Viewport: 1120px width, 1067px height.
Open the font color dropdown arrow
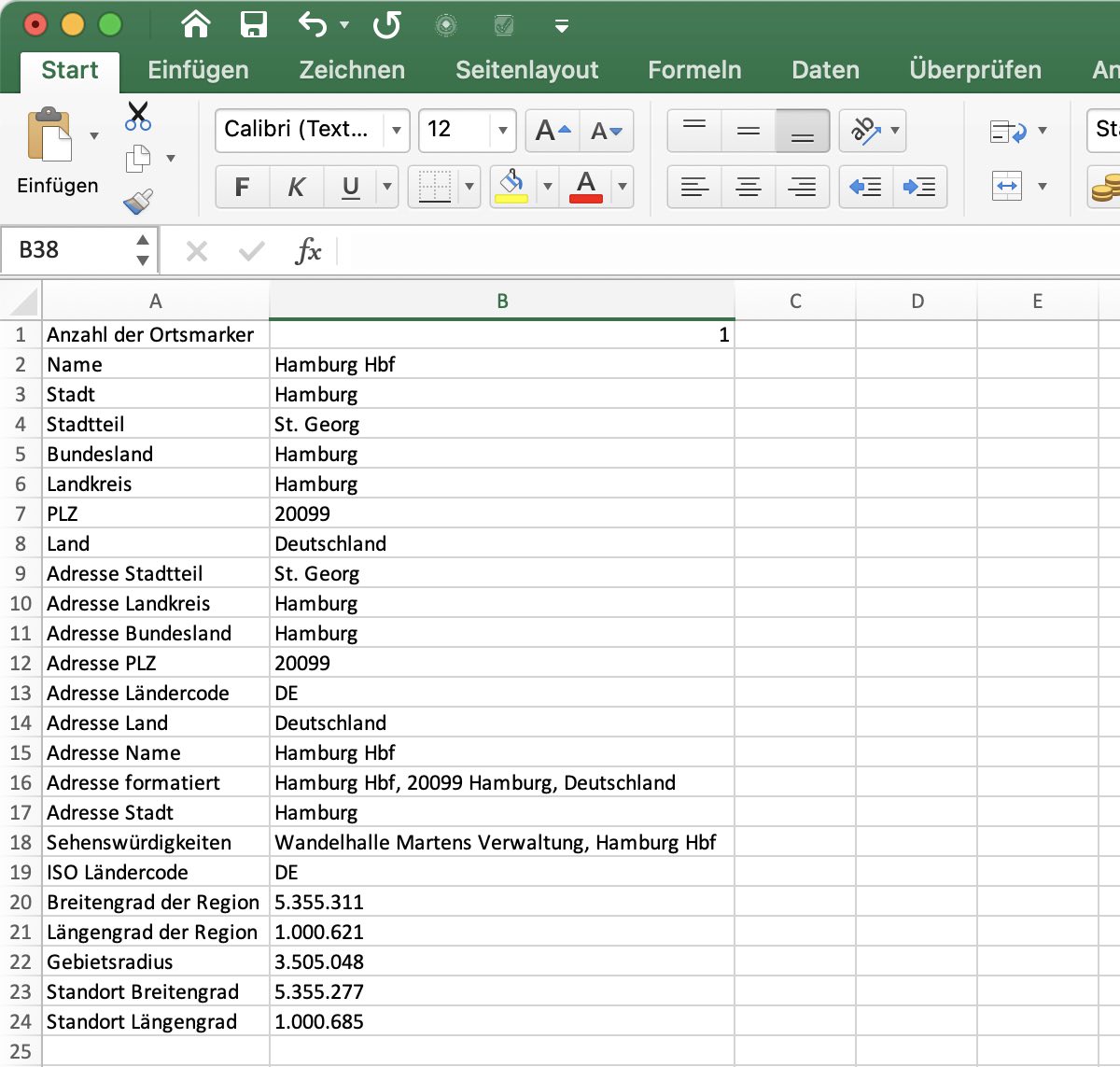click(x=623, y=187)
